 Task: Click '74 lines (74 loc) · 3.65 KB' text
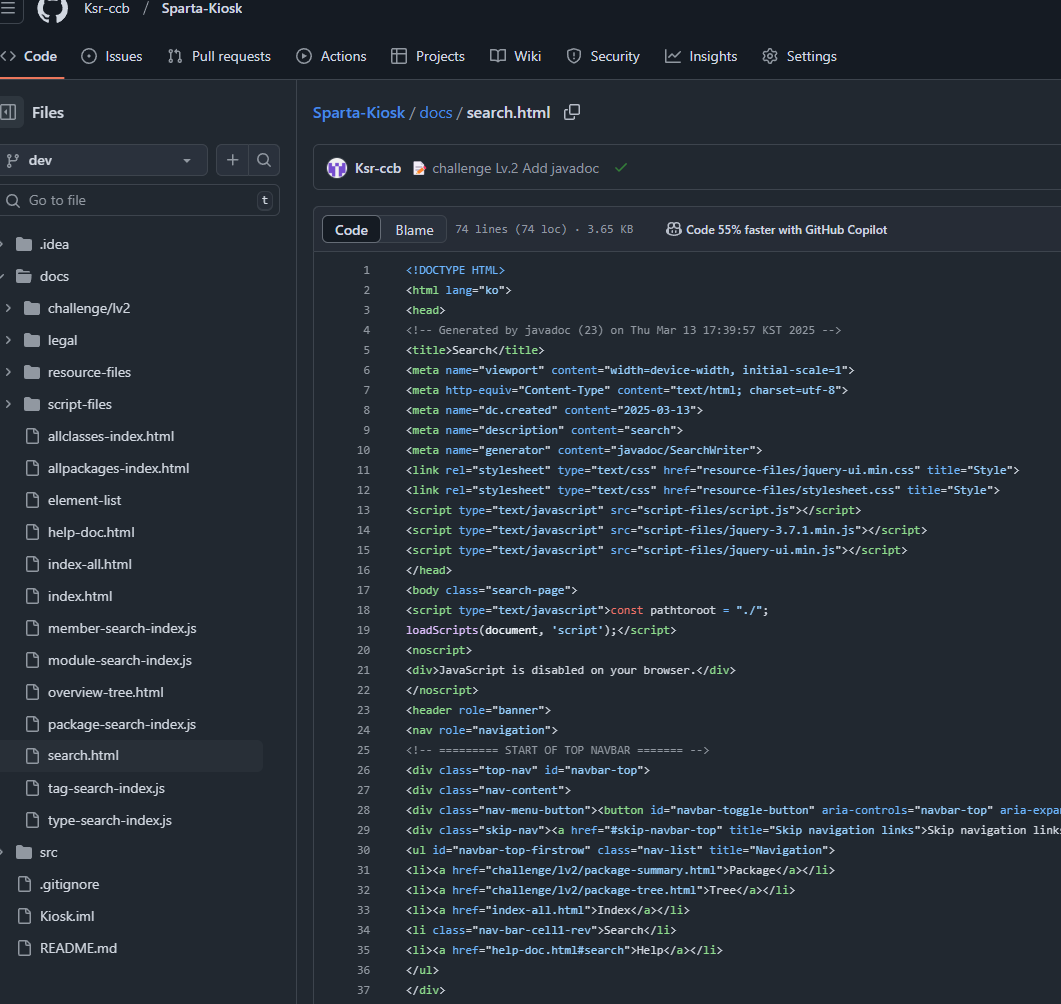tap(544, 229)
